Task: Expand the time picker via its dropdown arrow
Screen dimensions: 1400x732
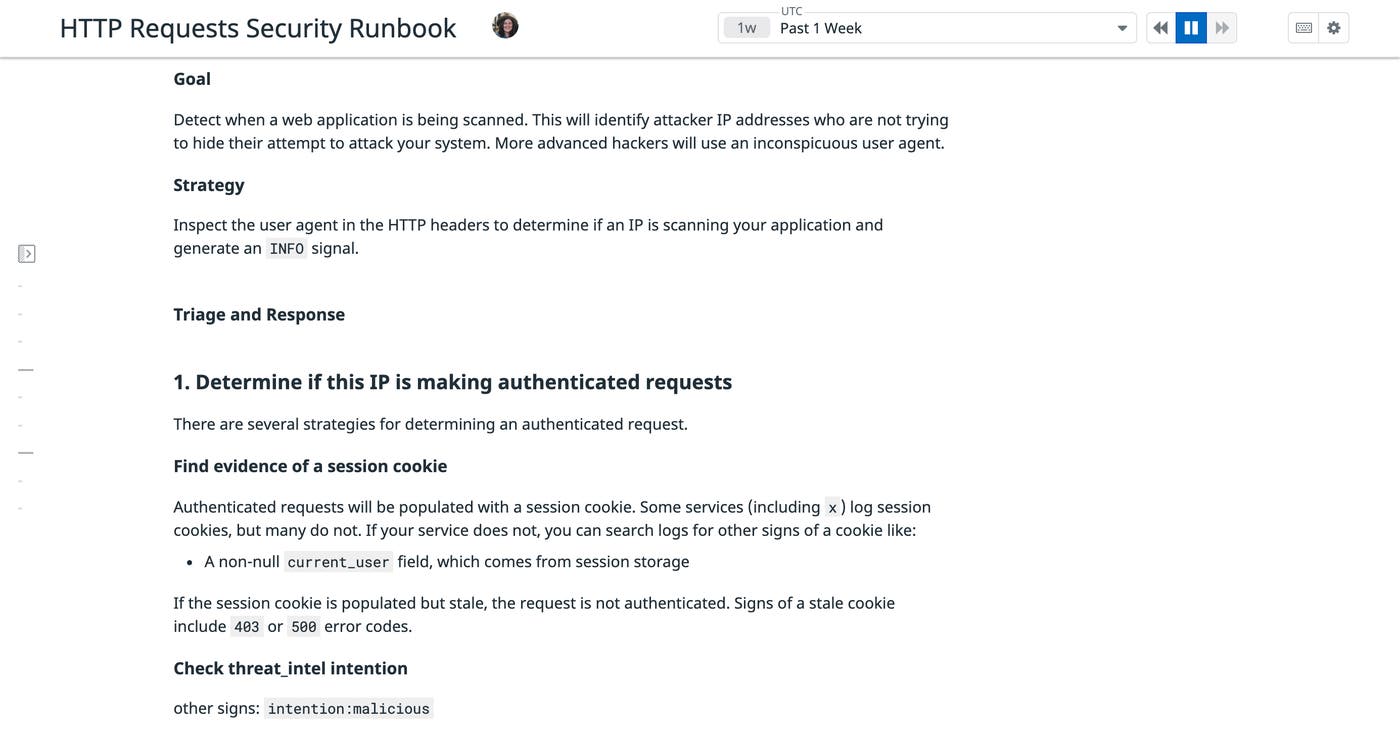Action: pyautogui.click(x=1122, y=27)
